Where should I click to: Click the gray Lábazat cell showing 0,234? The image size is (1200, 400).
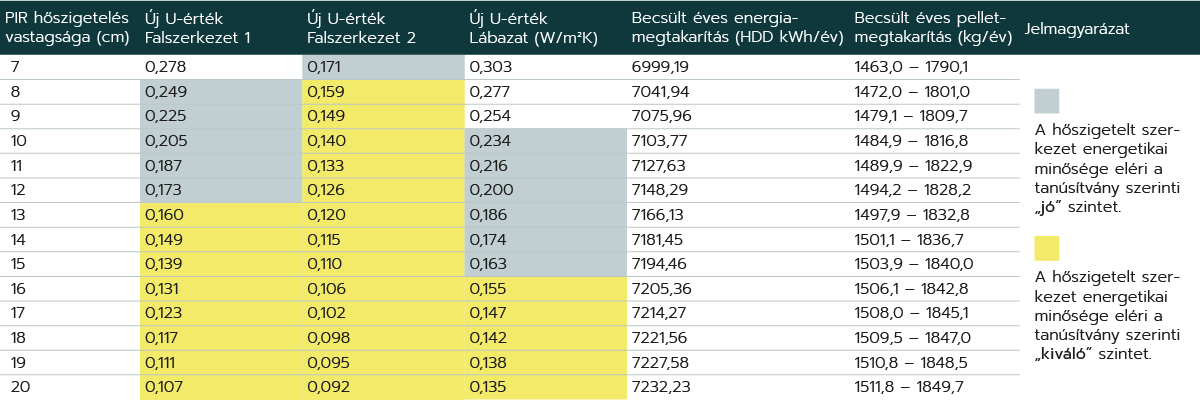[x=545, y=141]
